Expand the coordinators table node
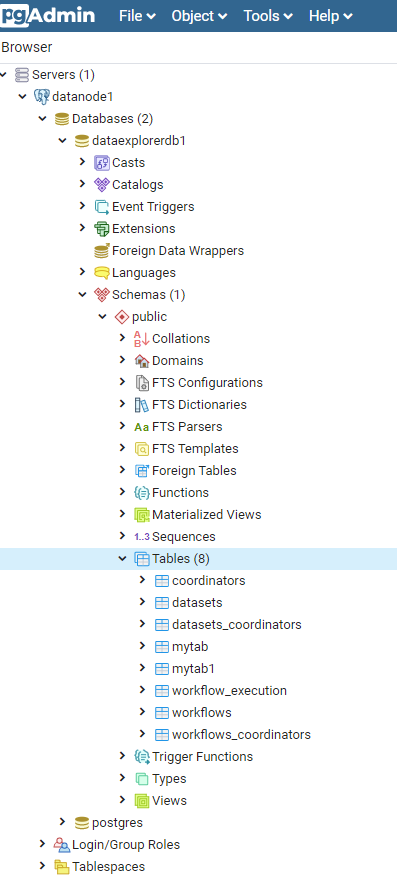The height and width of the screenshot is (879, 397). (143, 580)
